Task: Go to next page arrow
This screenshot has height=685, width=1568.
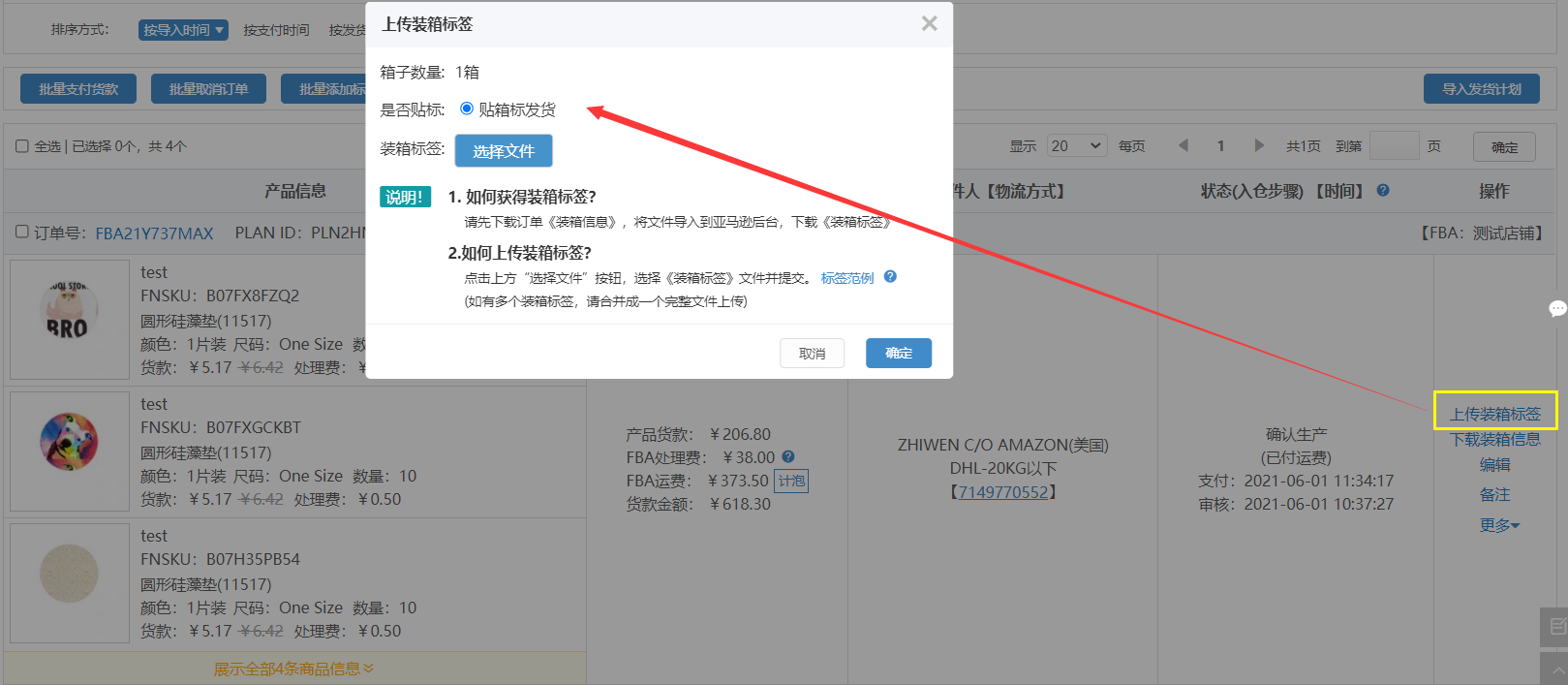Action: point(1259,146)
